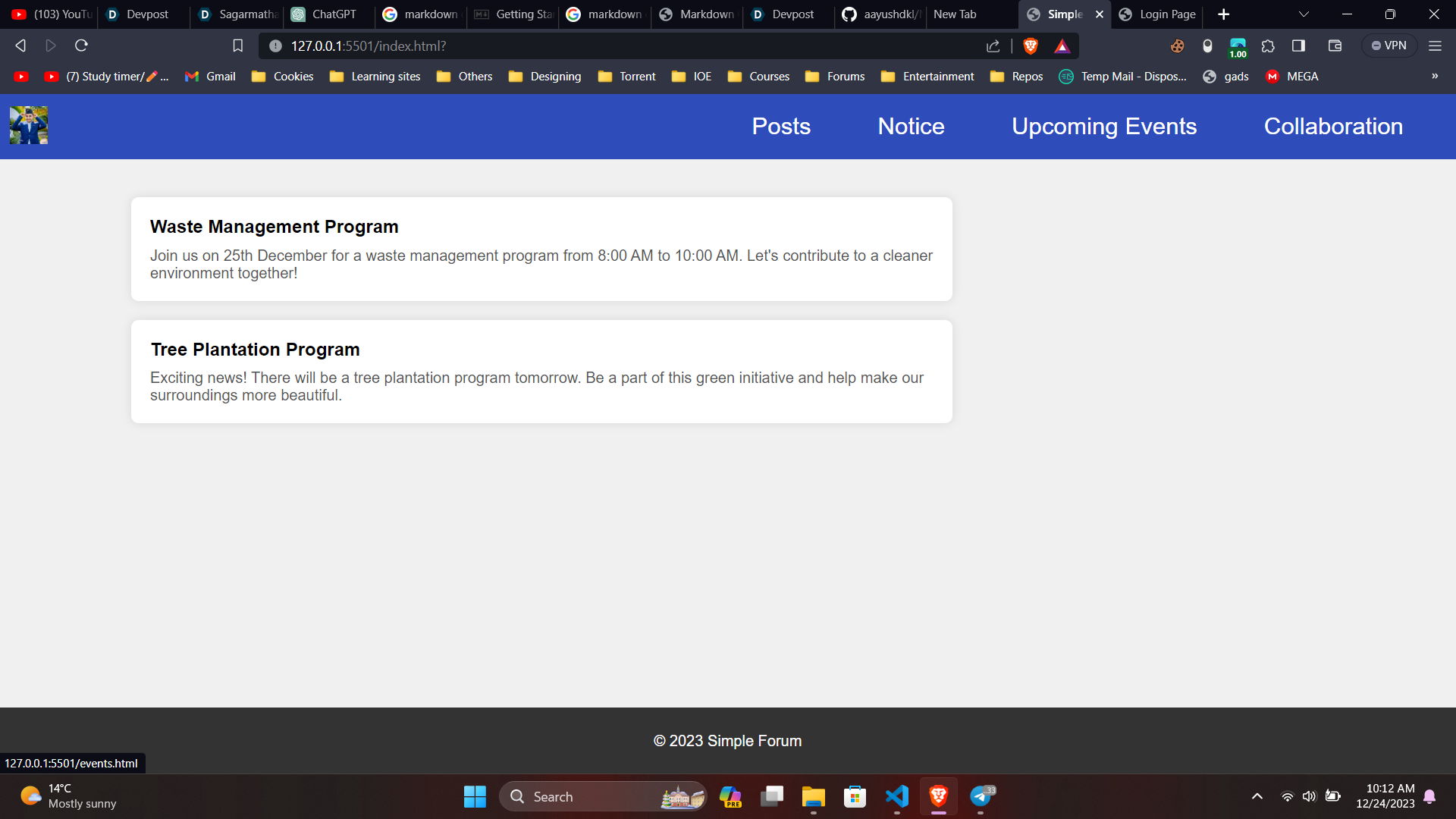Screen dimensions: 1456x819
Task: Open the Upcoming Events link
Action: pyautogui.click(x=1103, y=127)
